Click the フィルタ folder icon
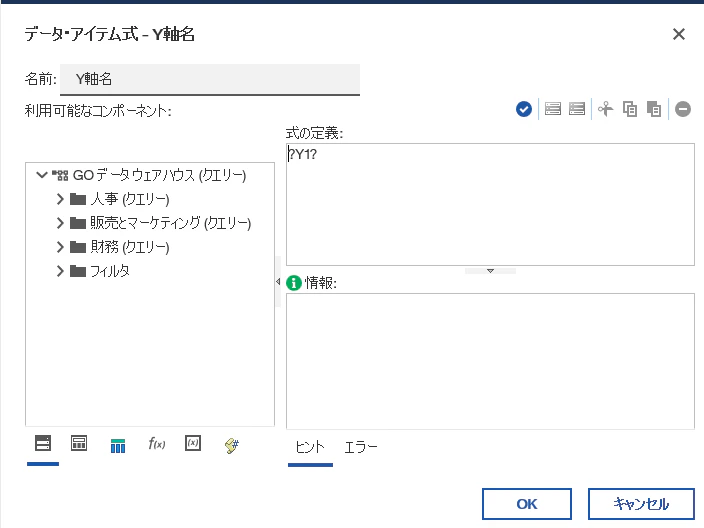Viewport: 704px width, 528px height. pyautogui.click(x=78, y=271)
